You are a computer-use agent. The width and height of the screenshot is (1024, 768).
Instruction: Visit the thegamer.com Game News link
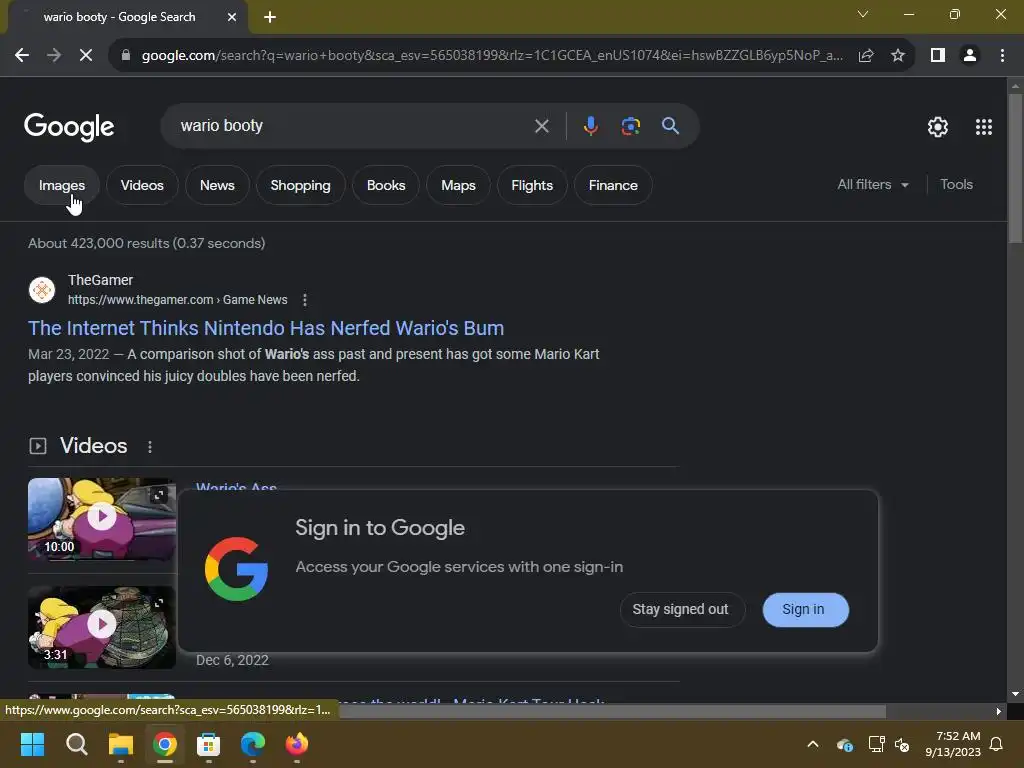click(178, 300)
